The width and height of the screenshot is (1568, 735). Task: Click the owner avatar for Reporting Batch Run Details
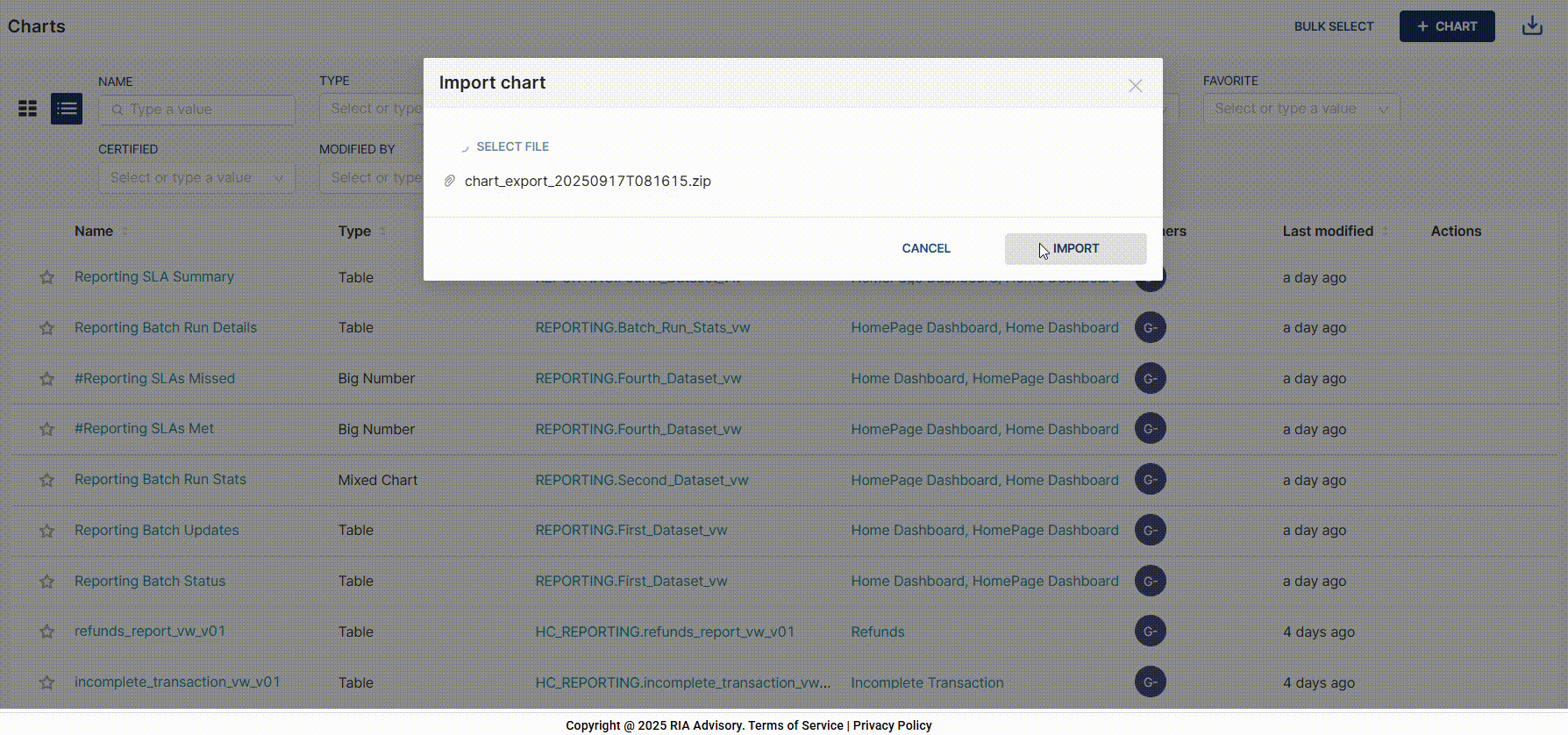(1150, 328)
